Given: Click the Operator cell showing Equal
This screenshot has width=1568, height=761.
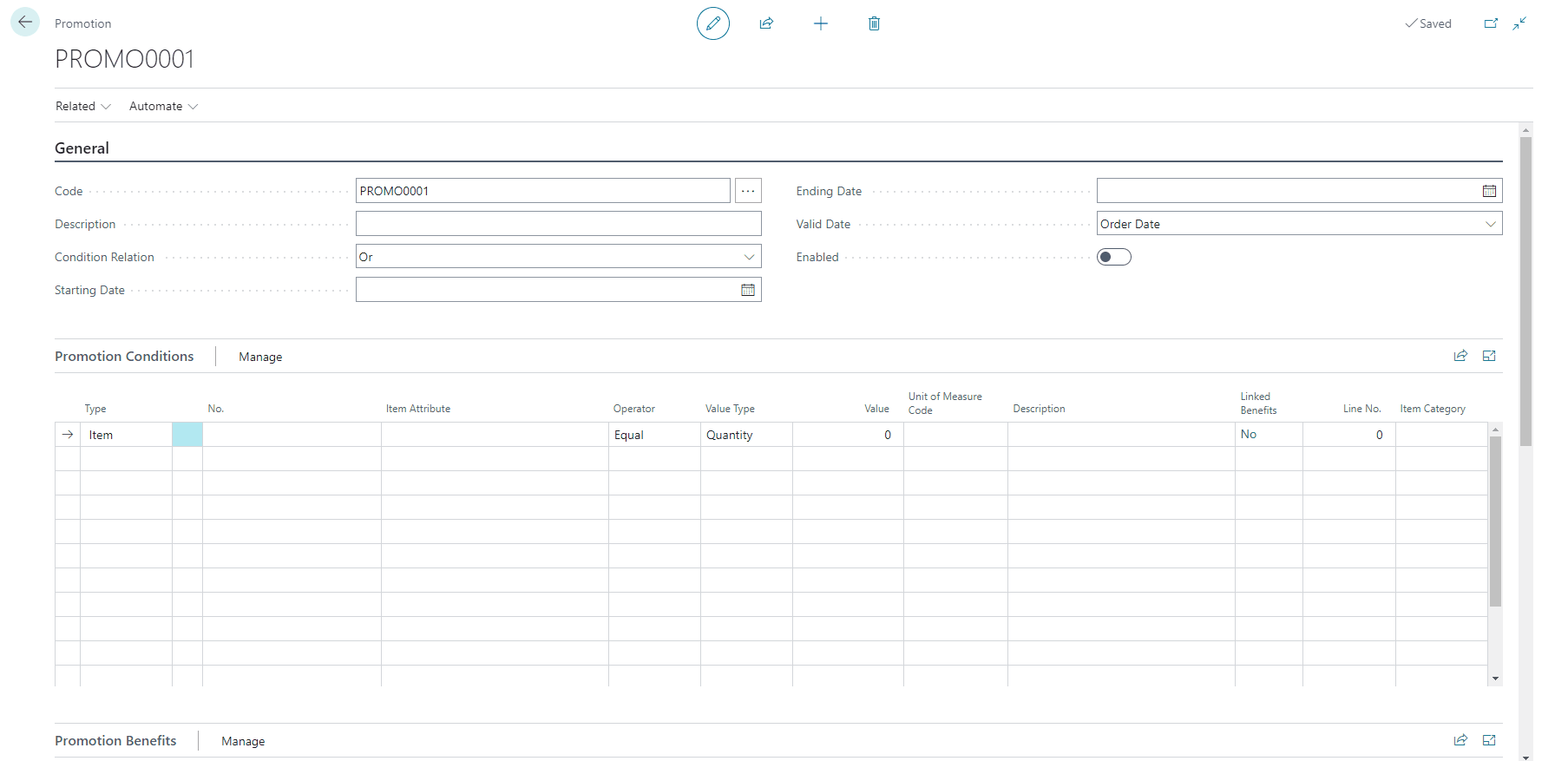Looking at the screenshot, I should [653, 435].
